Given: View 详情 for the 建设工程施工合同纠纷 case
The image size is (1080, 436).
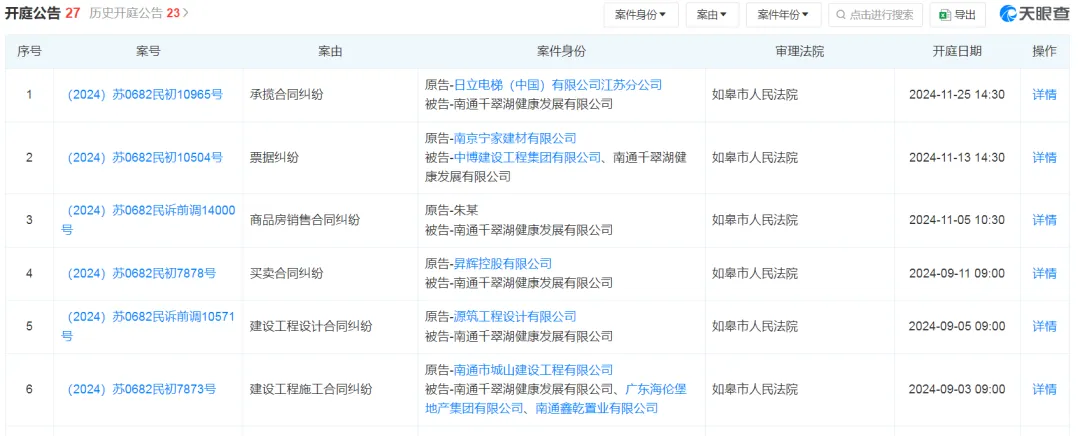Looking at the screenshot, I should [x=1044, y=389].
